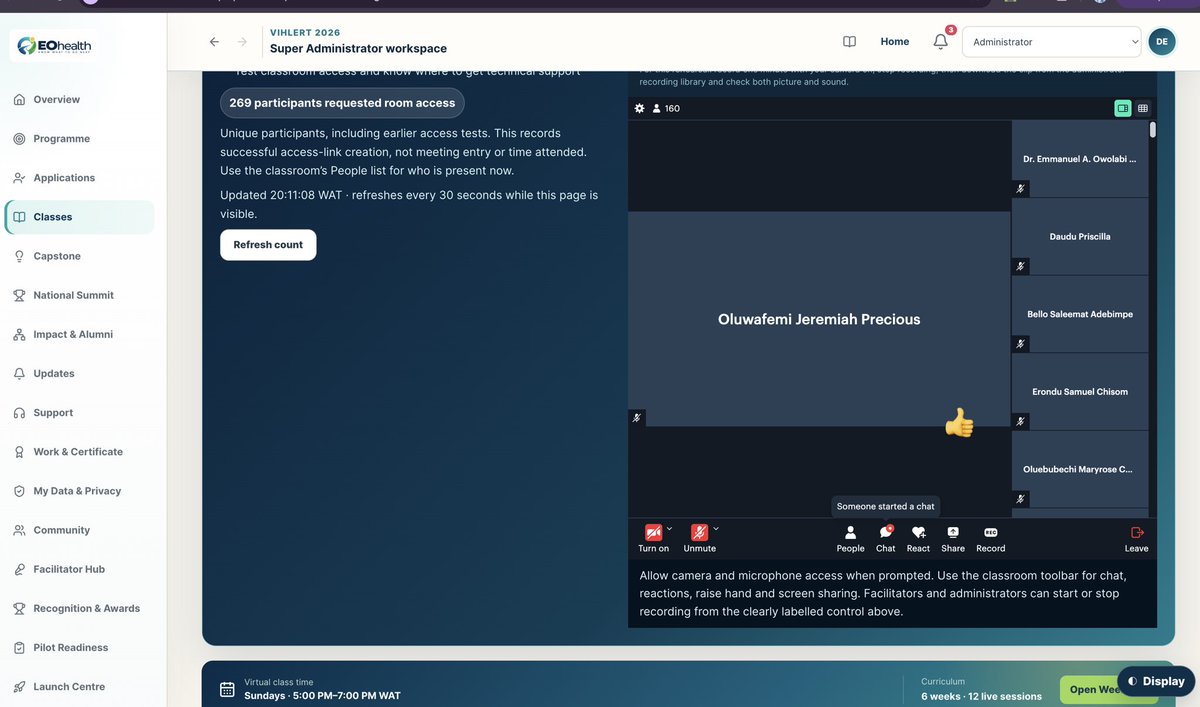The image size is (1200, 707).
Task: Select Daudu Priscilla participant tile
Action: (x=1080, y=236)
